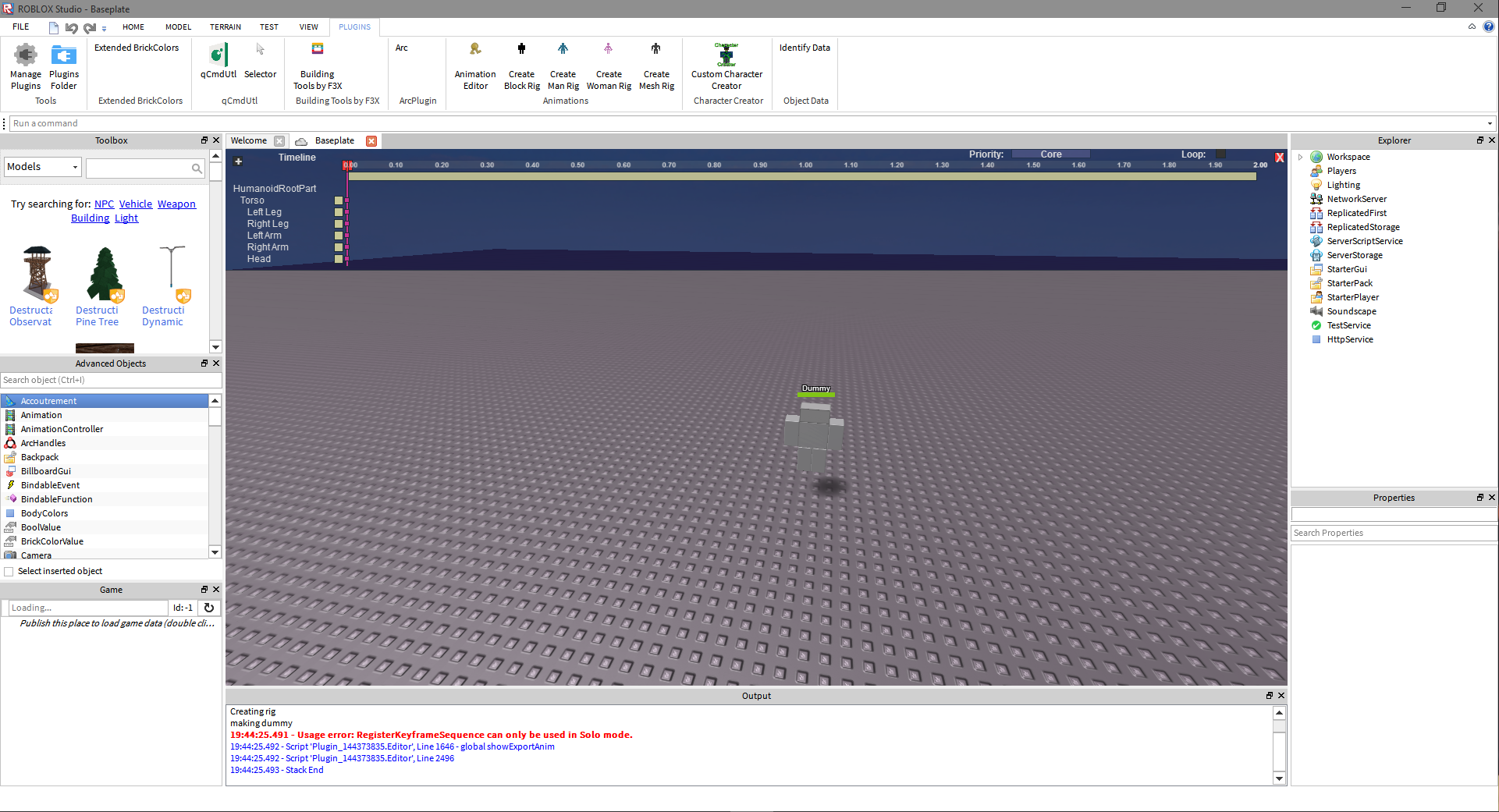The height and width of the screenshot is (812, 1499).
Task: Click the Create Mesh Rig icon
Action: pyautogui.click(x=656, y=49)
